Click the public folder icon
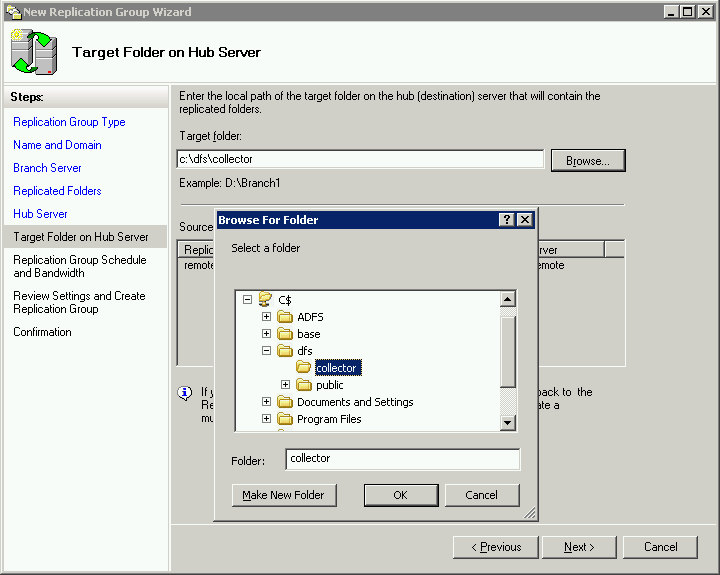 [x=304, y=385]
